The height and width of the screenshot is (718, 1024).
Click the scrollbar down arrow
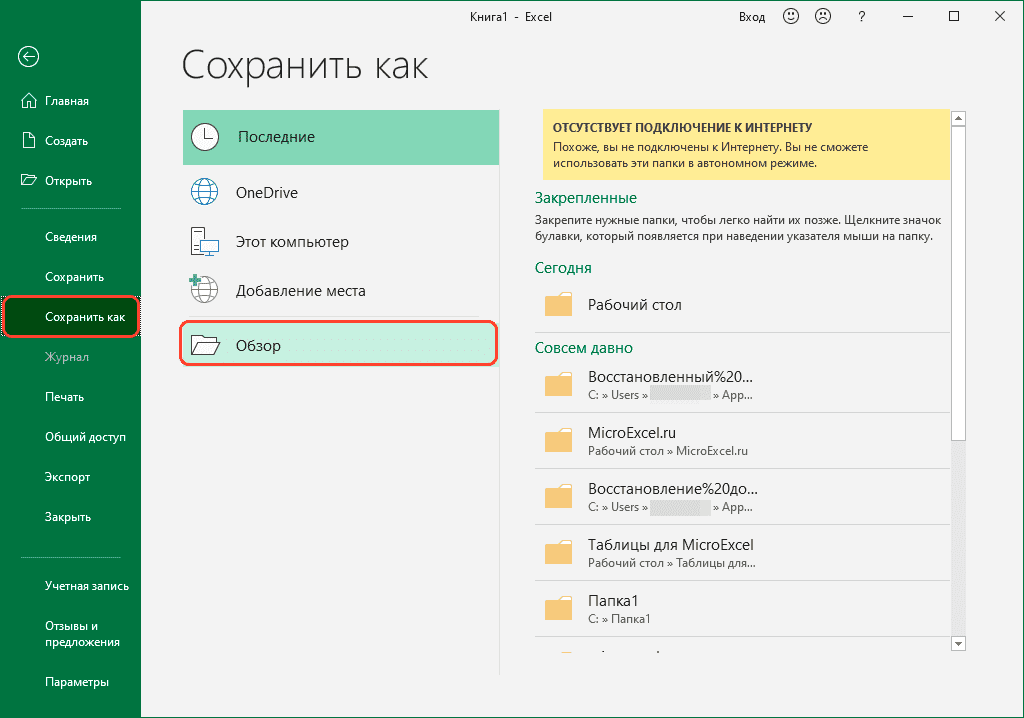coord(958,643)
